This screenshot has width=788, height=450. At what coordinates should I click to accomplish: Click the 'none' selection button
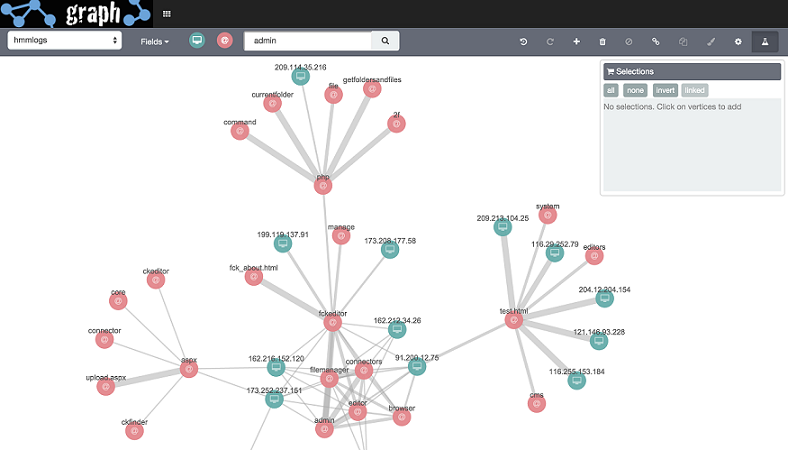point(636,90)
